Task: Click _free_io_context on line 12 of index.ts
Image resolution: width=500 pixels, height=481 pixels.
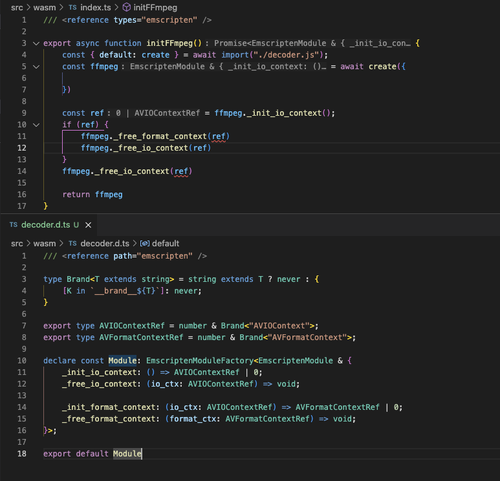Action: pyautogui.click(x=151, y=148)
